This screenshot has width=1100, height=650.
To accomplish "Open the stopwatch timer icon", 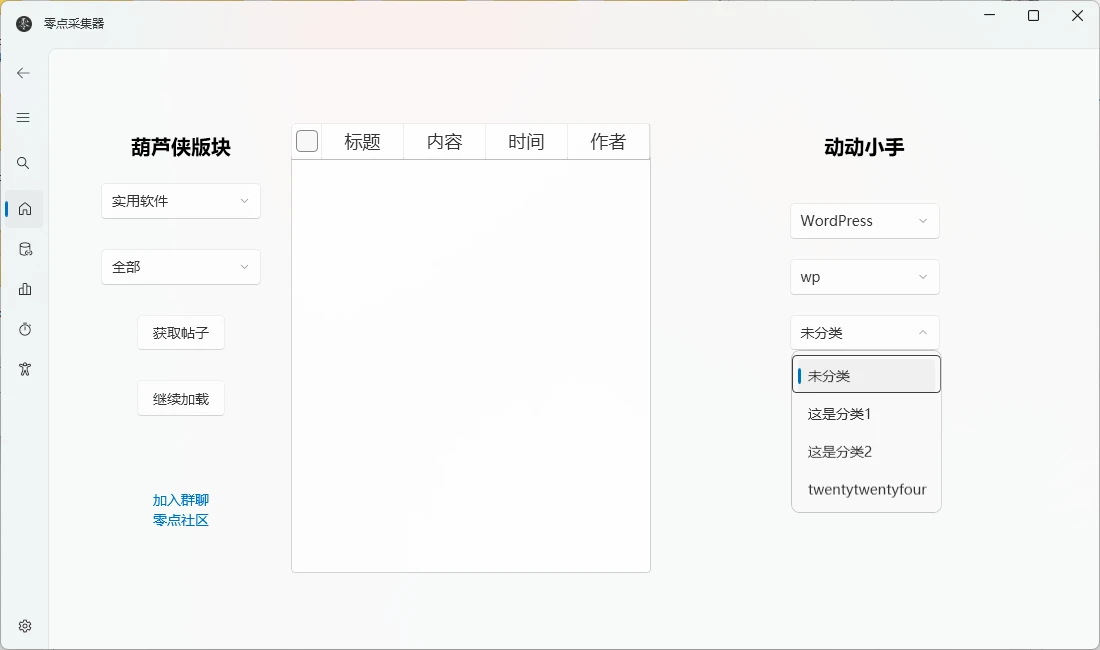I will coord(25,329).
